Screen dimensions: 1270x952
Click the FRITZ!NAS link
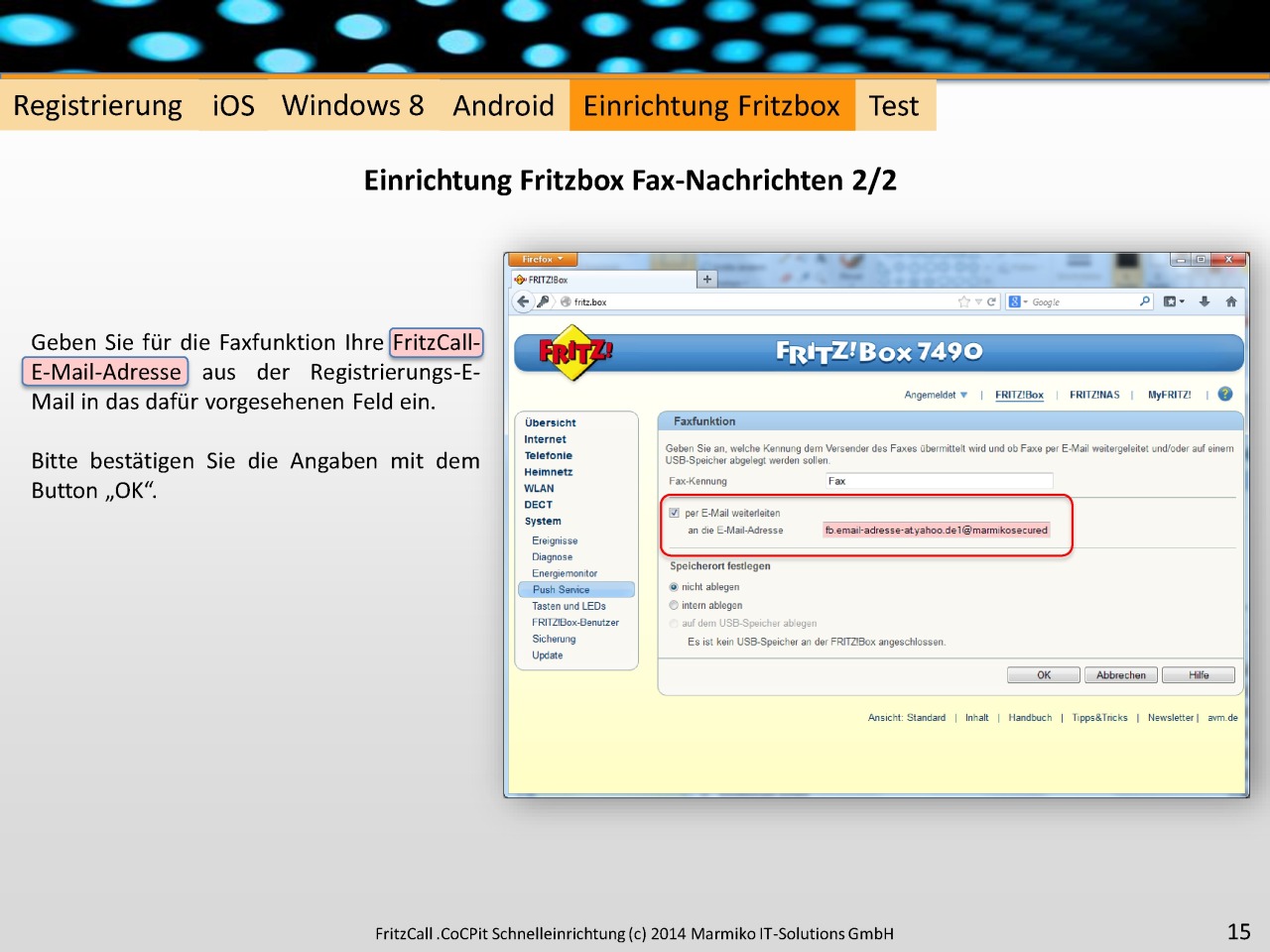click(x=1094, y=395)
